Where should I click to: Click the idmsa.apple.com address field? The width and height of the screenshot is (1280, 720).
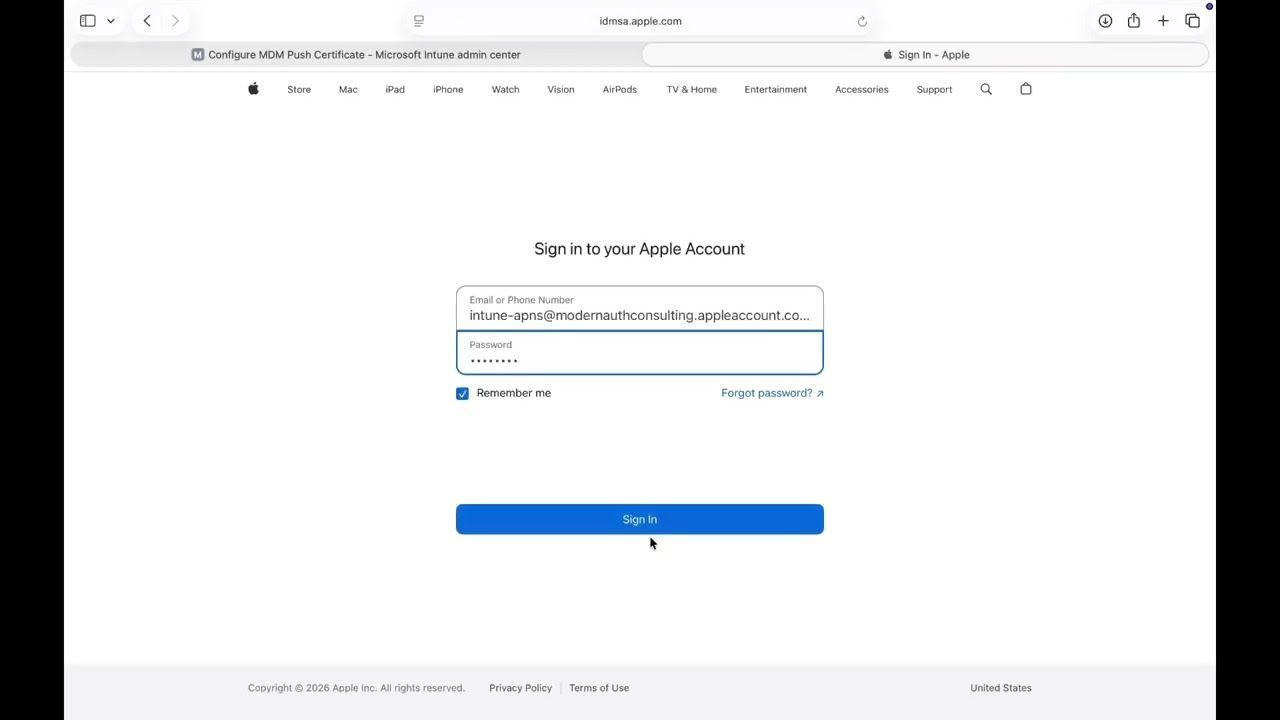[640, 21]
